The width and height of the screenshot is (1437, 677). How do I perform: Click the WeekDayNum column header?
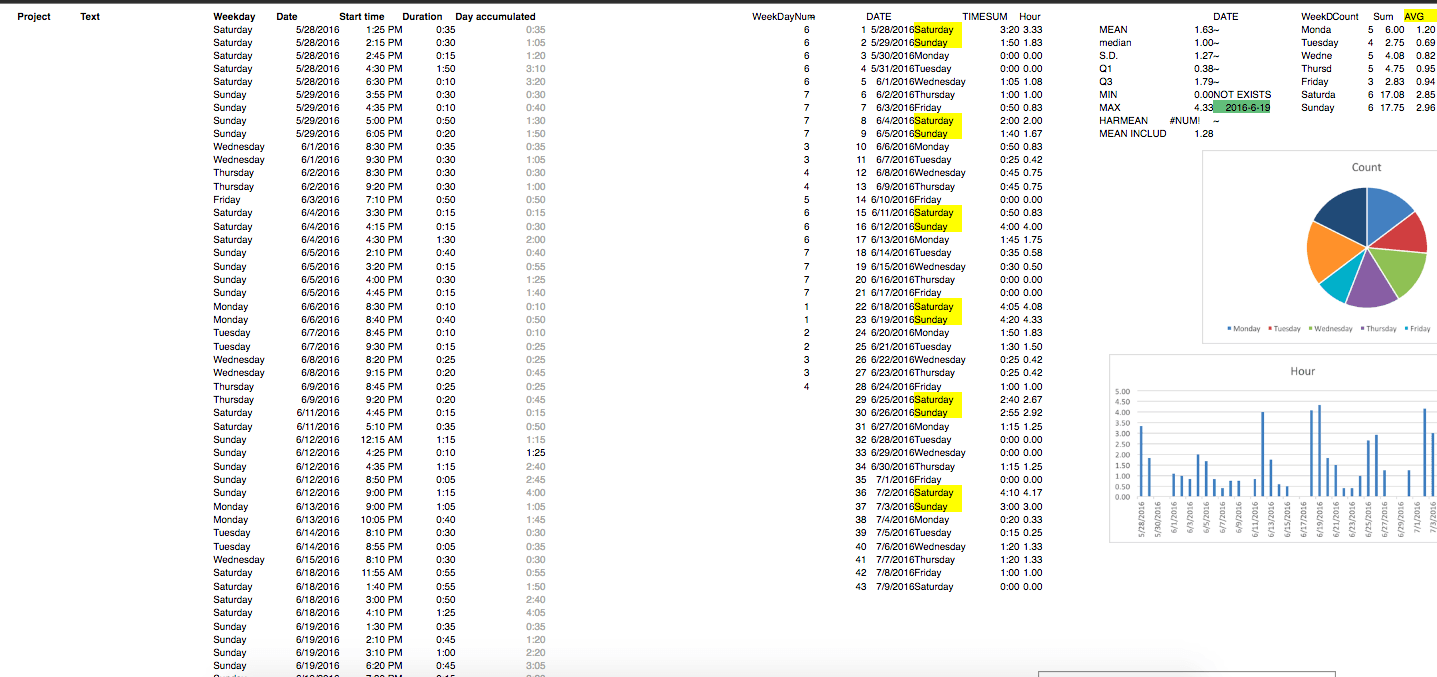click(783, 17)
